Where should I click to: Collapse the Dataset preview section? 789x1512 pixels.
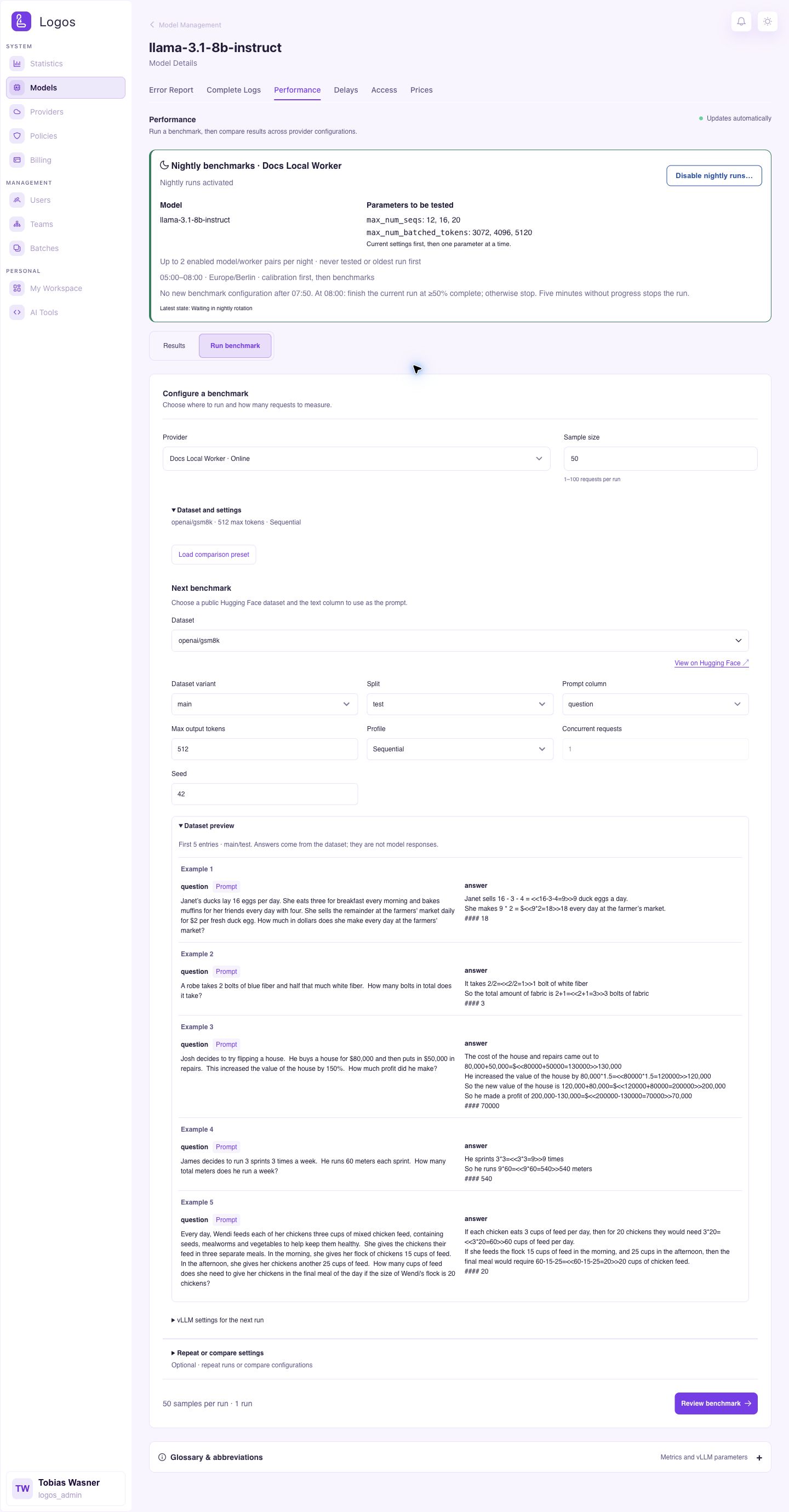coord(206,826)
